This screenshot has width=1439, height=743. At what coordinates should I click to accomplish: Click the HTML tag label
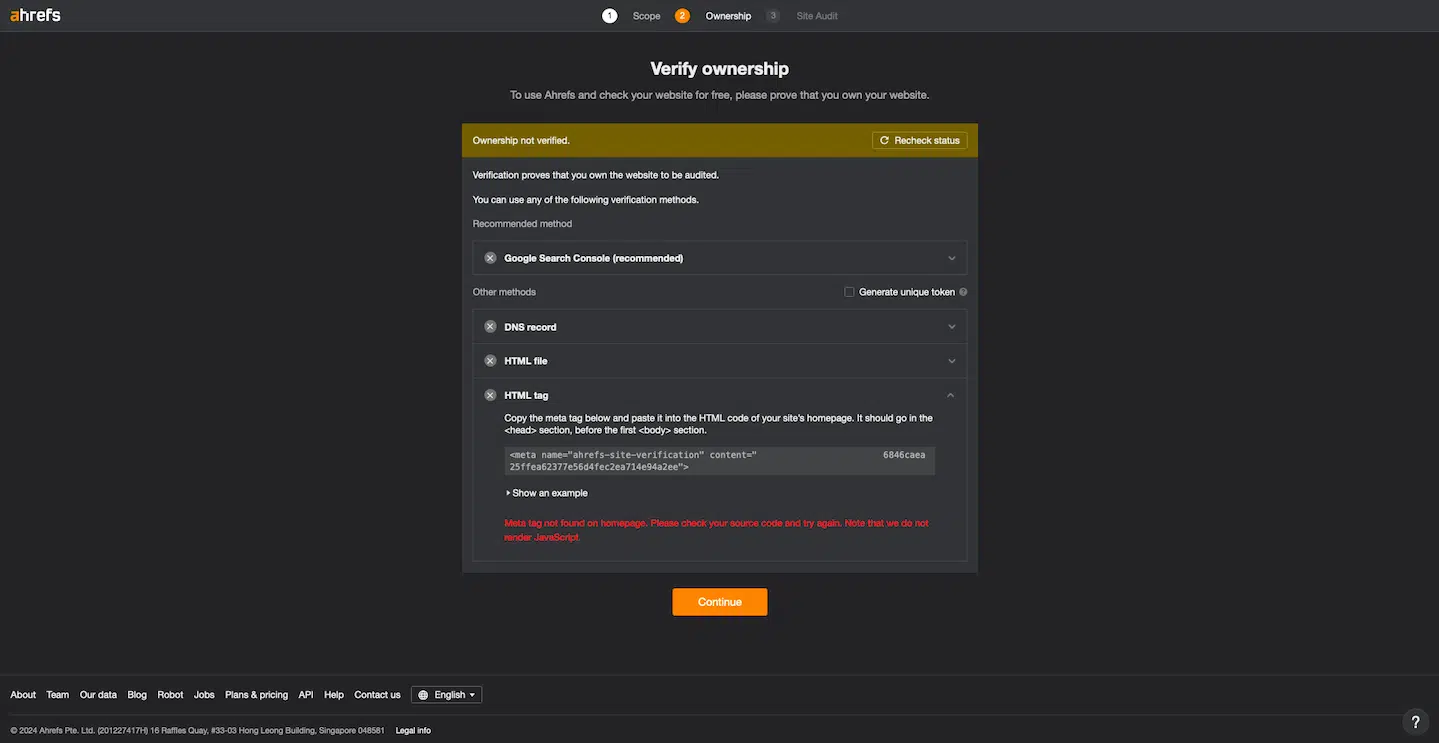(526, 395)
